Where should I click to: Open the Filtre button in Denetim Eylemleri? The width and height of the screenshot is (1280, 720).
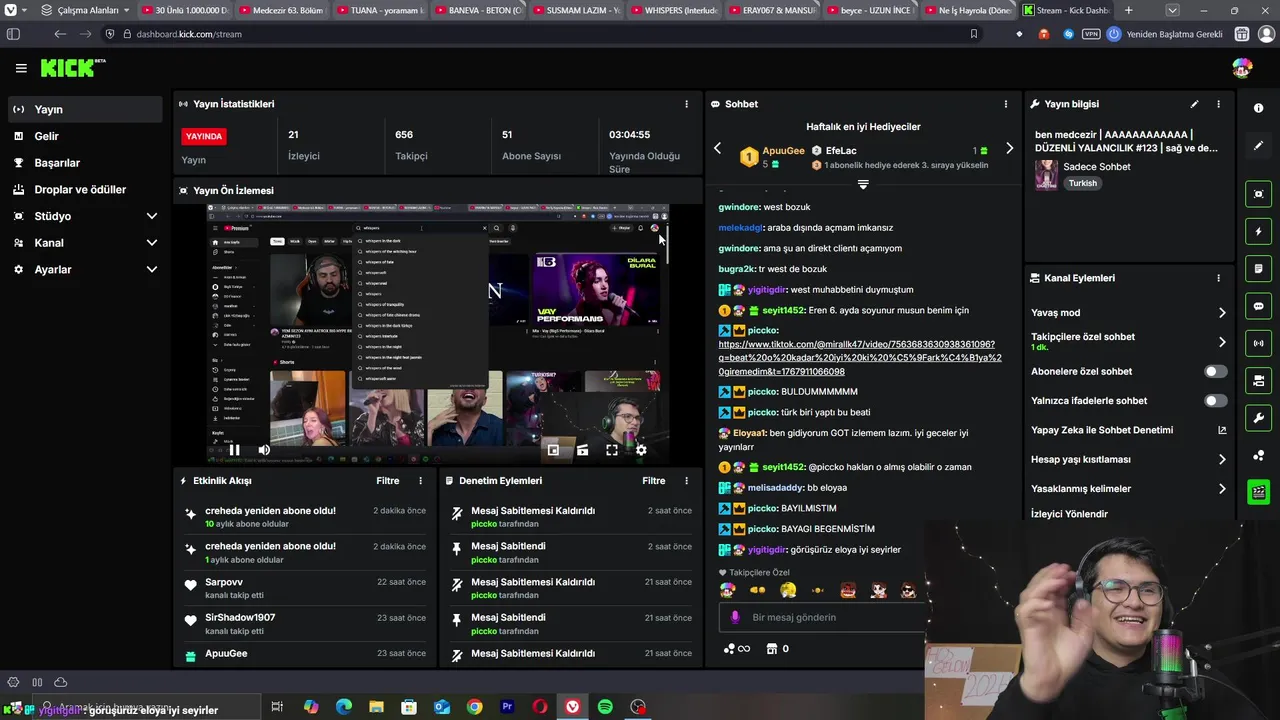(654, 481)
